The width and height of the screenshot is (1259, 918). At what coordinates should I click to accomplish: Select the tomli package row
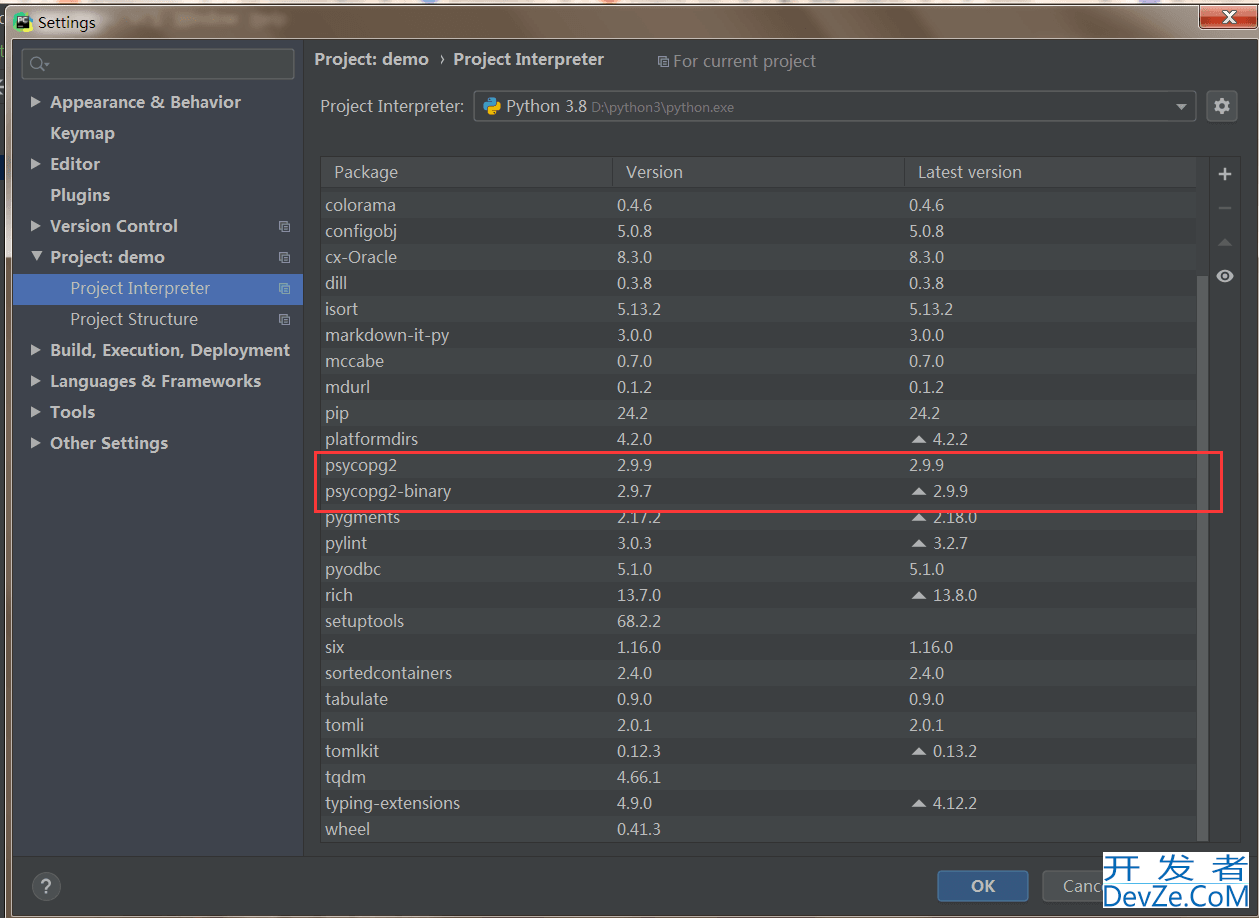[758, 725]
